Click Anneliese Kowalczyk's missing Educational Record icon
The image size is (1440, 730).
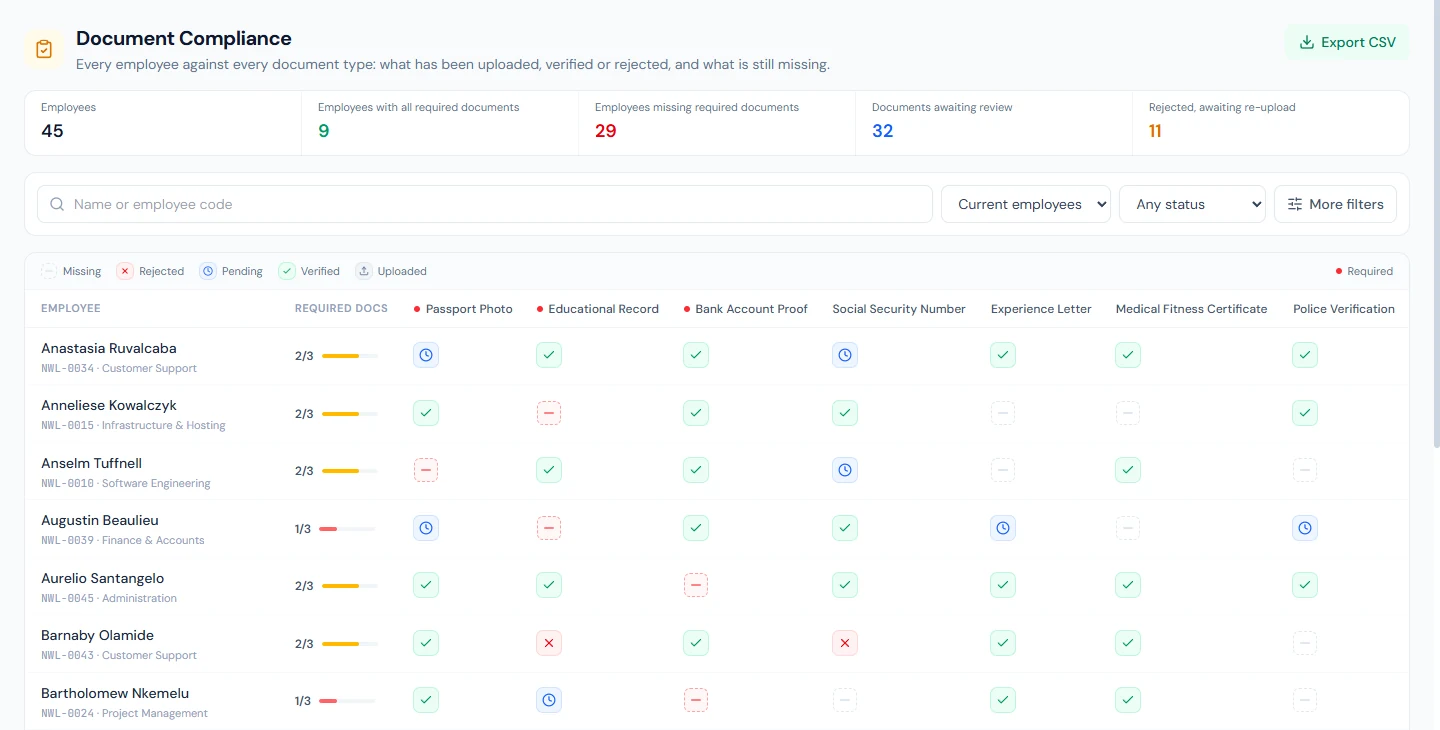(x=548, y=413)
